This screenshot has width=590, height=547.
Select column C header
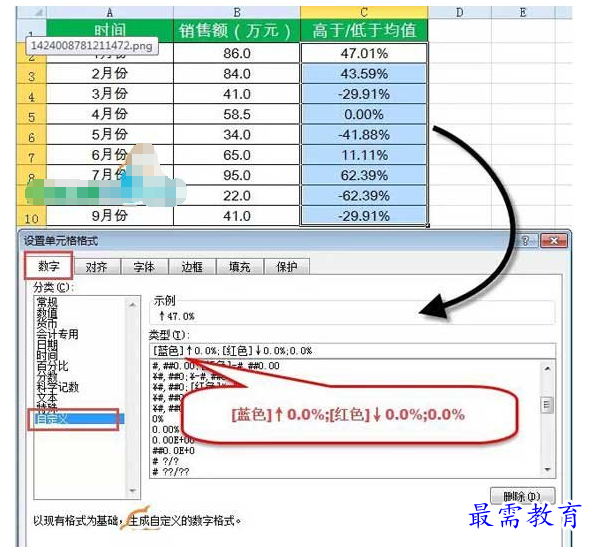click(x=364, y=12)
